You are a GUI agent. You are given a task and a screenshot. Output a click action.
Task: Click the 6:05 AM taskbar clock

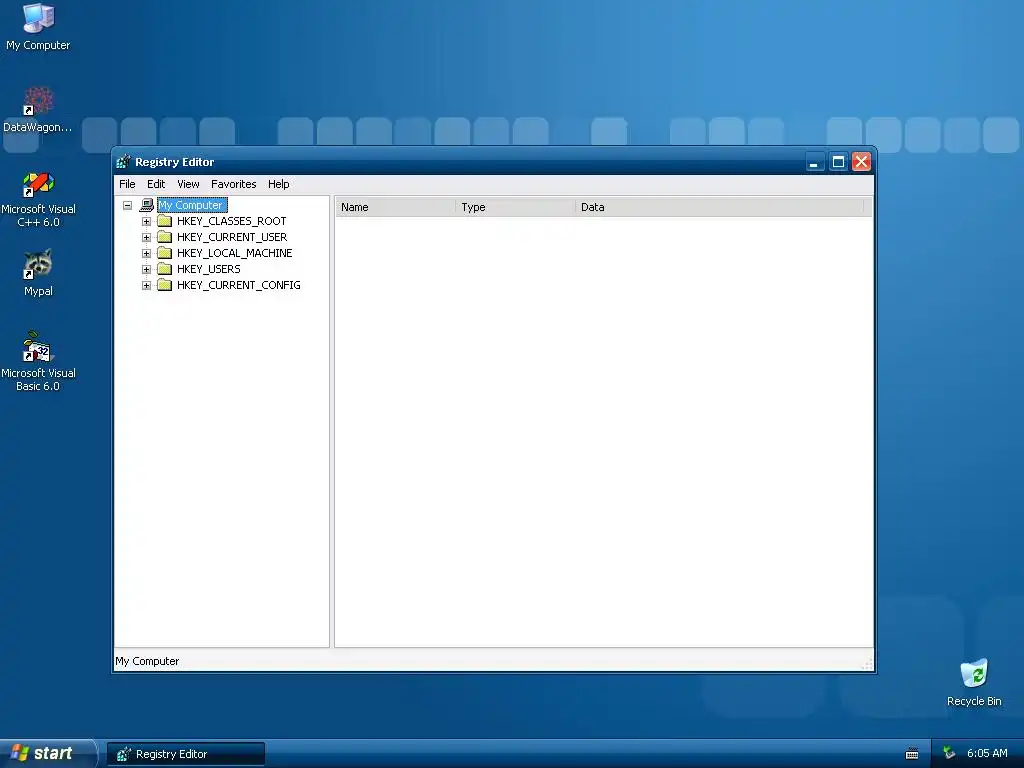(x=987, y=754)
